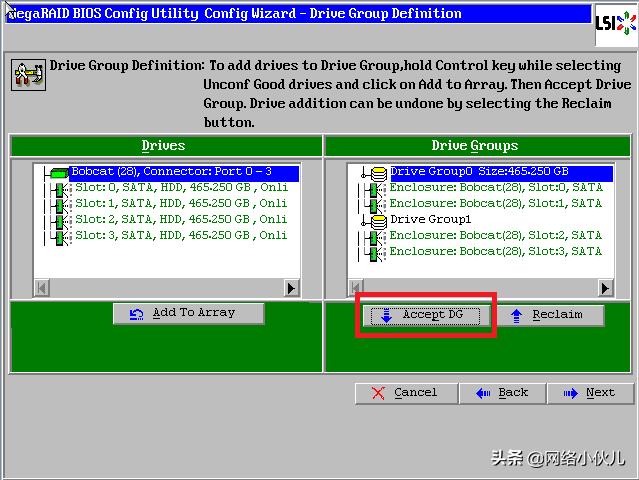
Task: Select Slot: 1 SATA HDD in Drives list
Action: 180,203
